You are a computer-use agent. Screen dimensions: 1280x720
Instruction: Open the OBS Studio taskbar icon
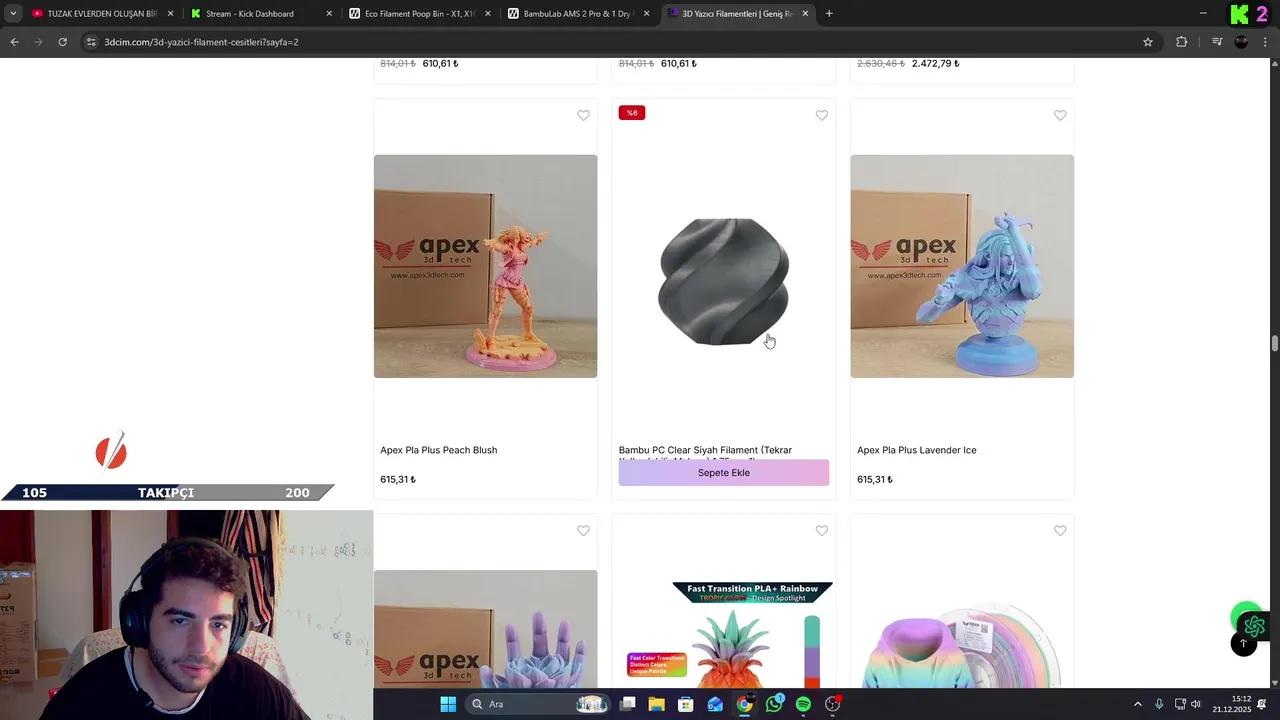click(x=833, y=704)
